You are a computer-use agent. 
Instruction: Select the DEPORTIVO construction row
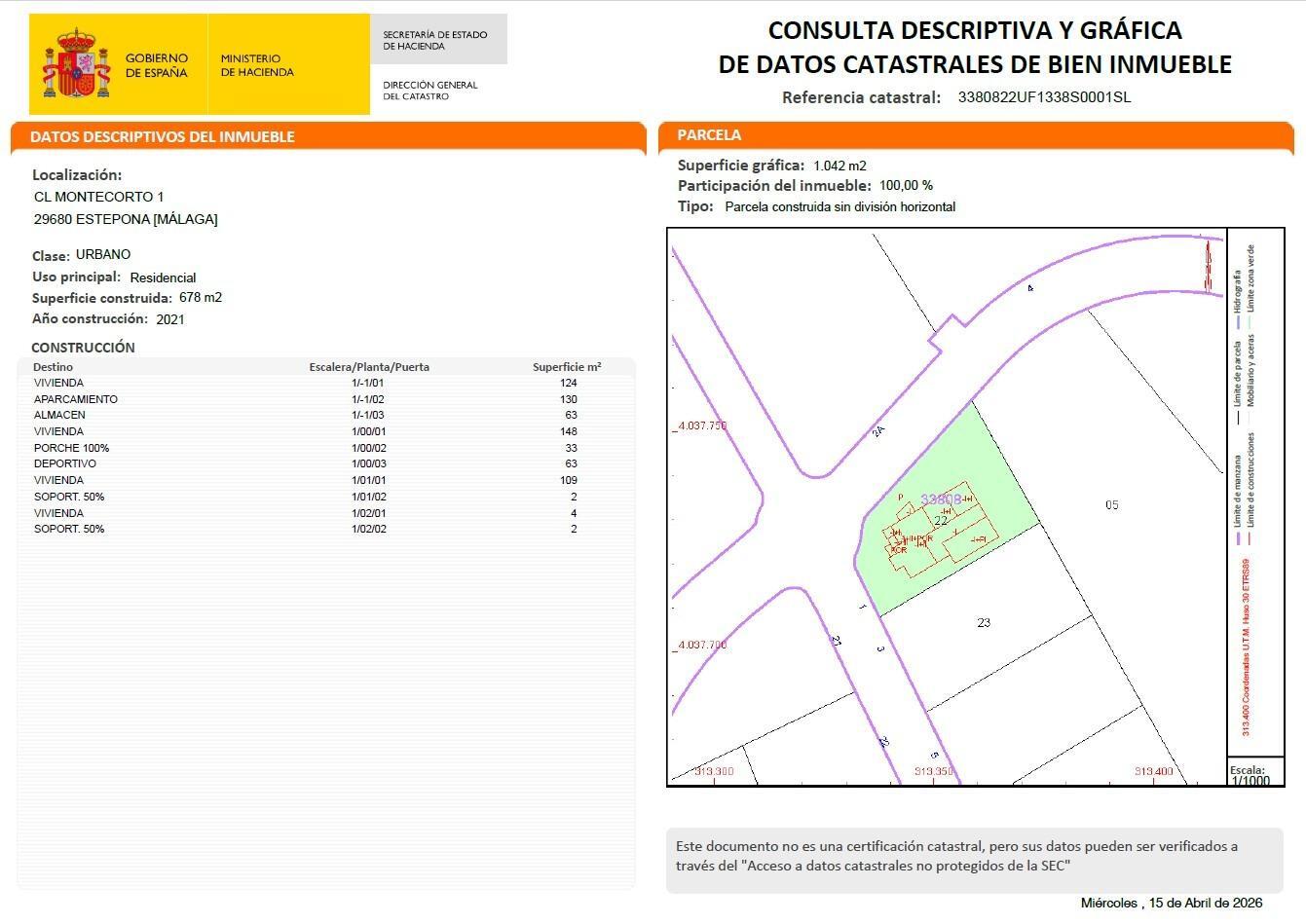click(x=68, y=463)
